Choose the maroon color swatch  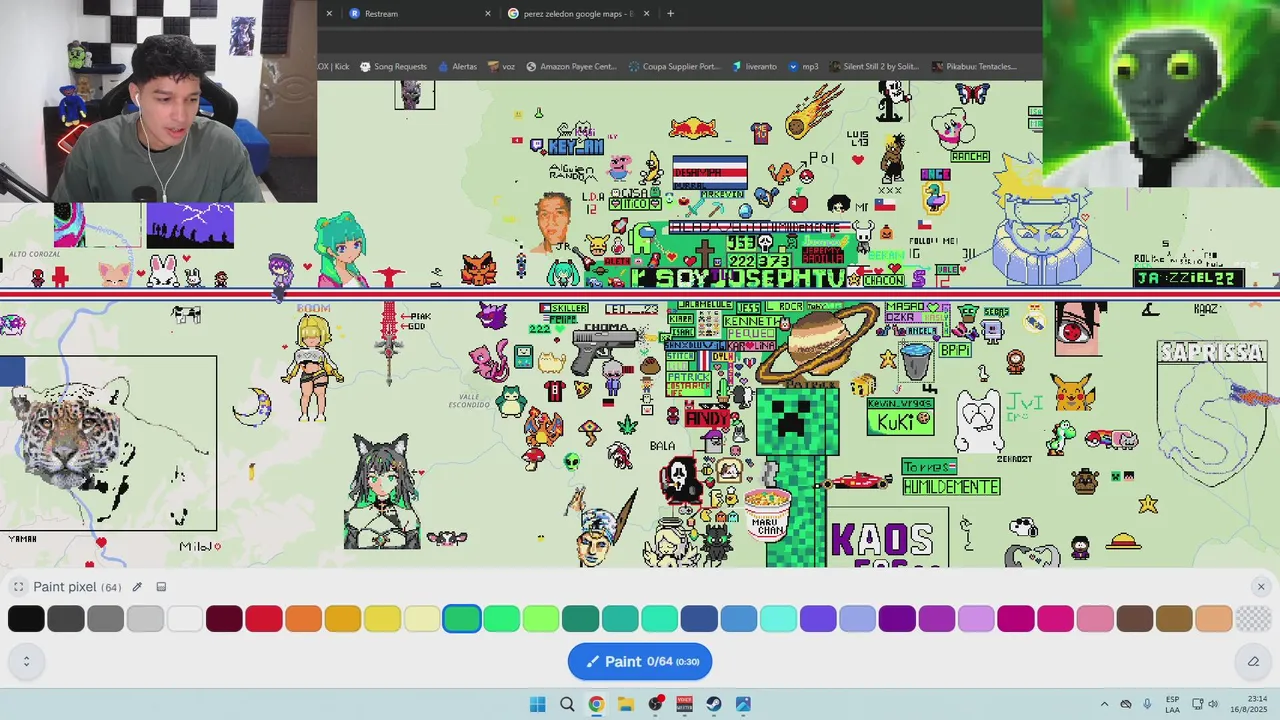tap(224, 619)
